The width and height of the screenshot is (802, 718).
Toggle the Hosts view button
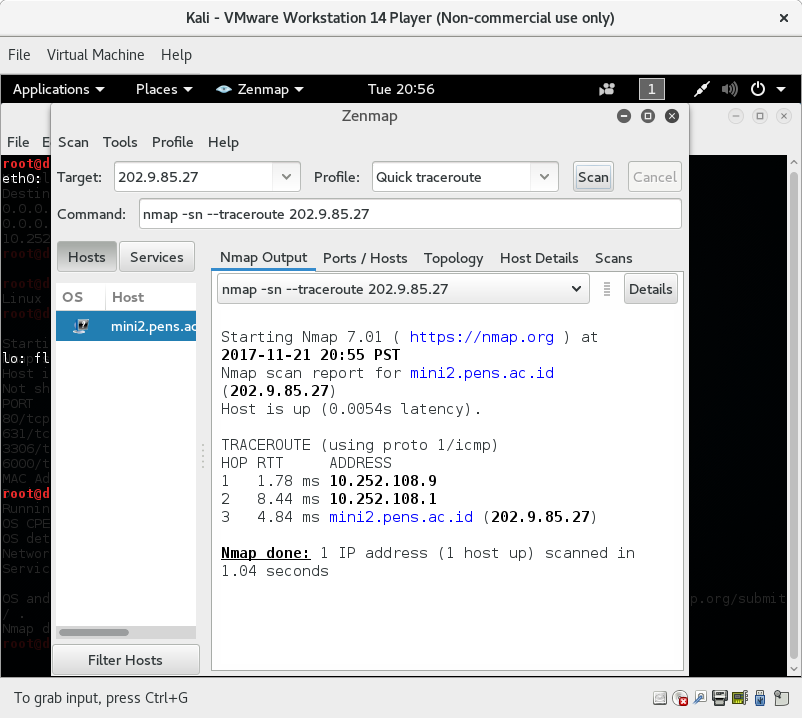point(86,257)
